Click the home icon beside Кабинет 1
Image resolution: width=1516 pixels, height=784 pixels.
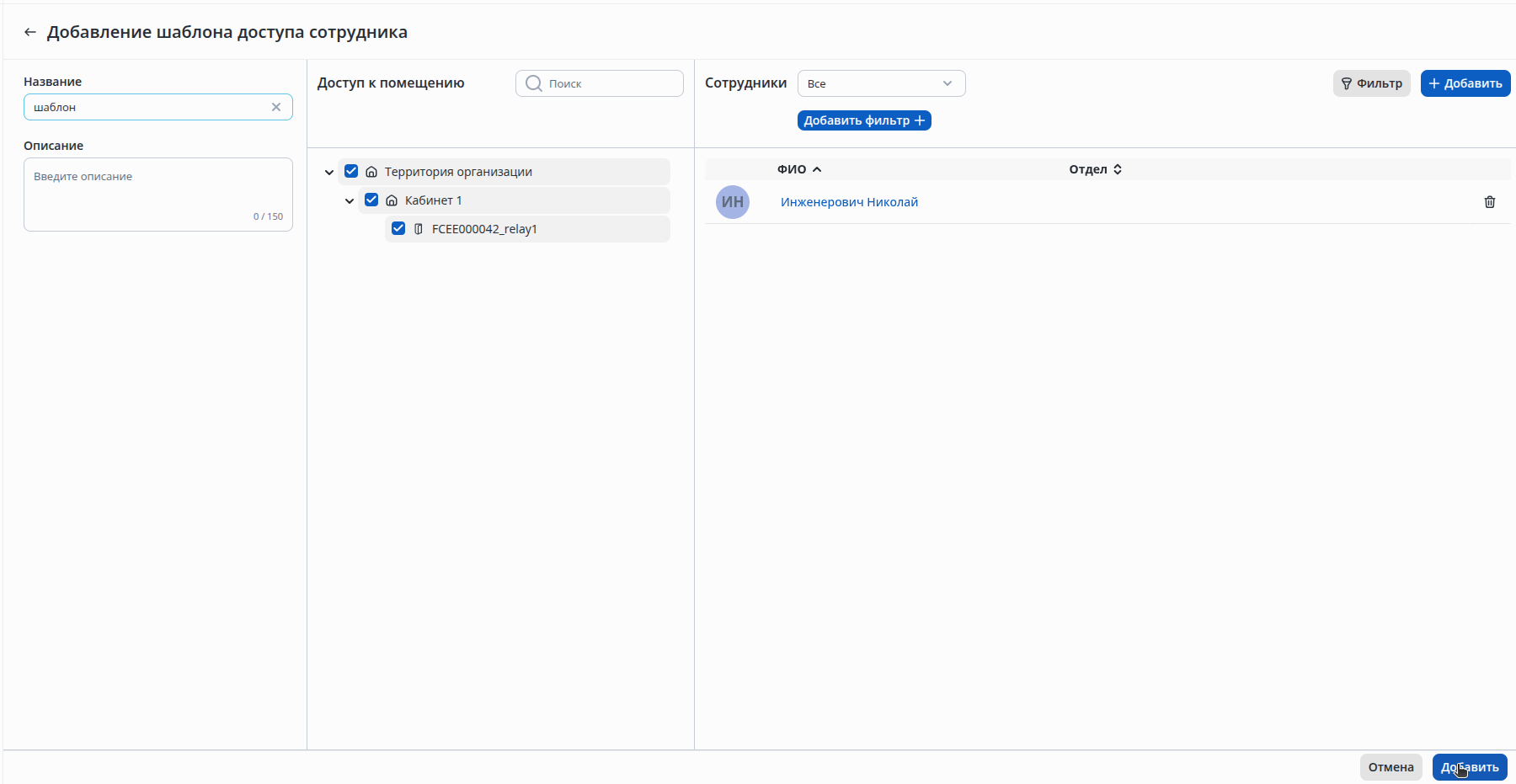click(x=392, y=200)
